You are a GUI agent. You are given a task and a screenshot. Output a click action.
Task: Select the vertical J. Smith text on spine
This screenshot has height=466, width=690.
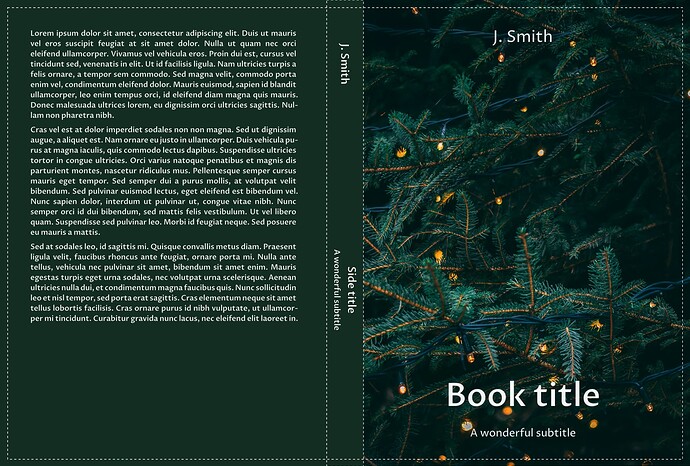coord(345,64)
